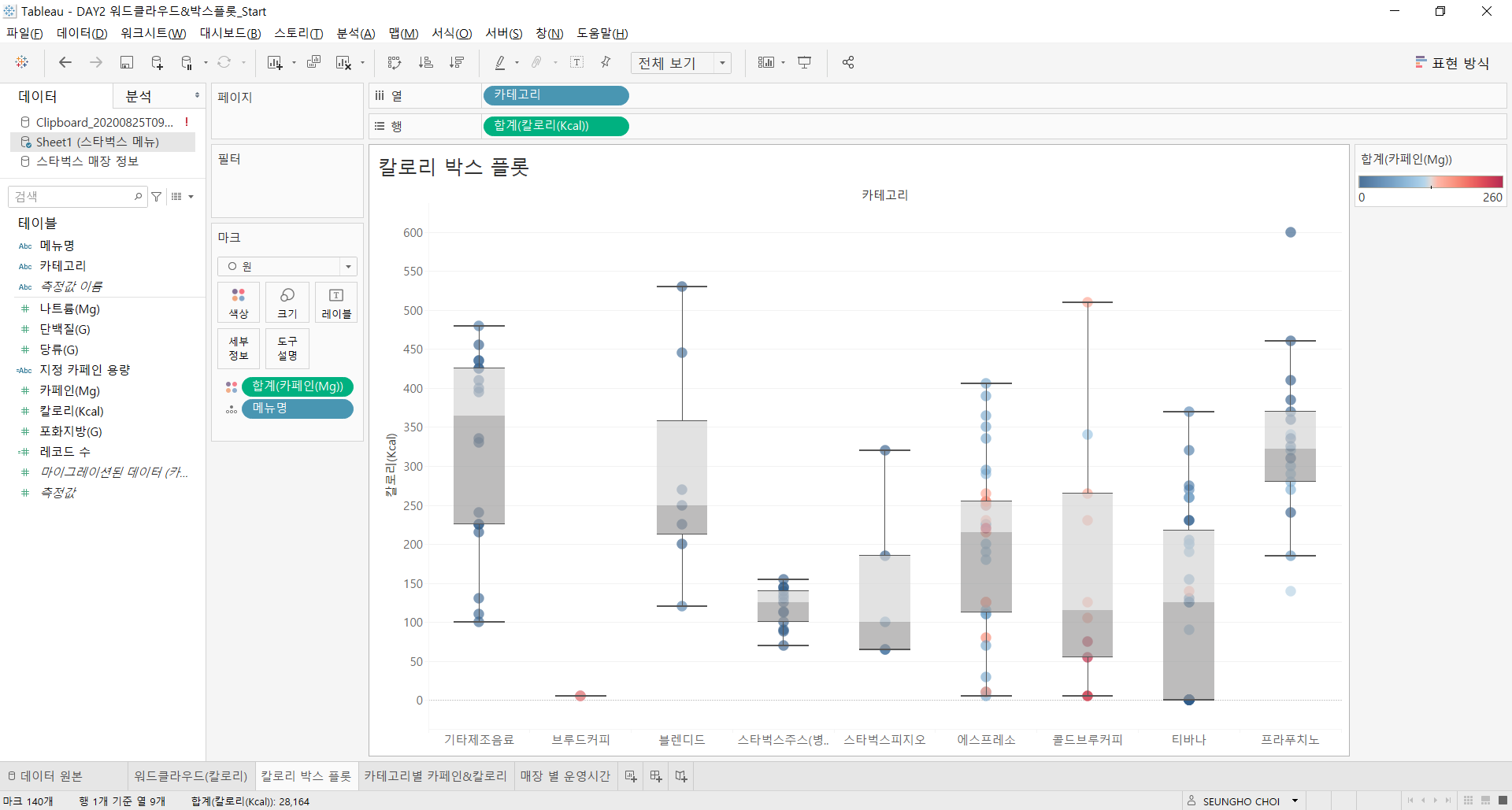Image resolution: width=1512 pixels, height=810 pixels.
Task: Switch to the 매장 별 운영시간 sheet tab
Action: (x=565, y=776)
